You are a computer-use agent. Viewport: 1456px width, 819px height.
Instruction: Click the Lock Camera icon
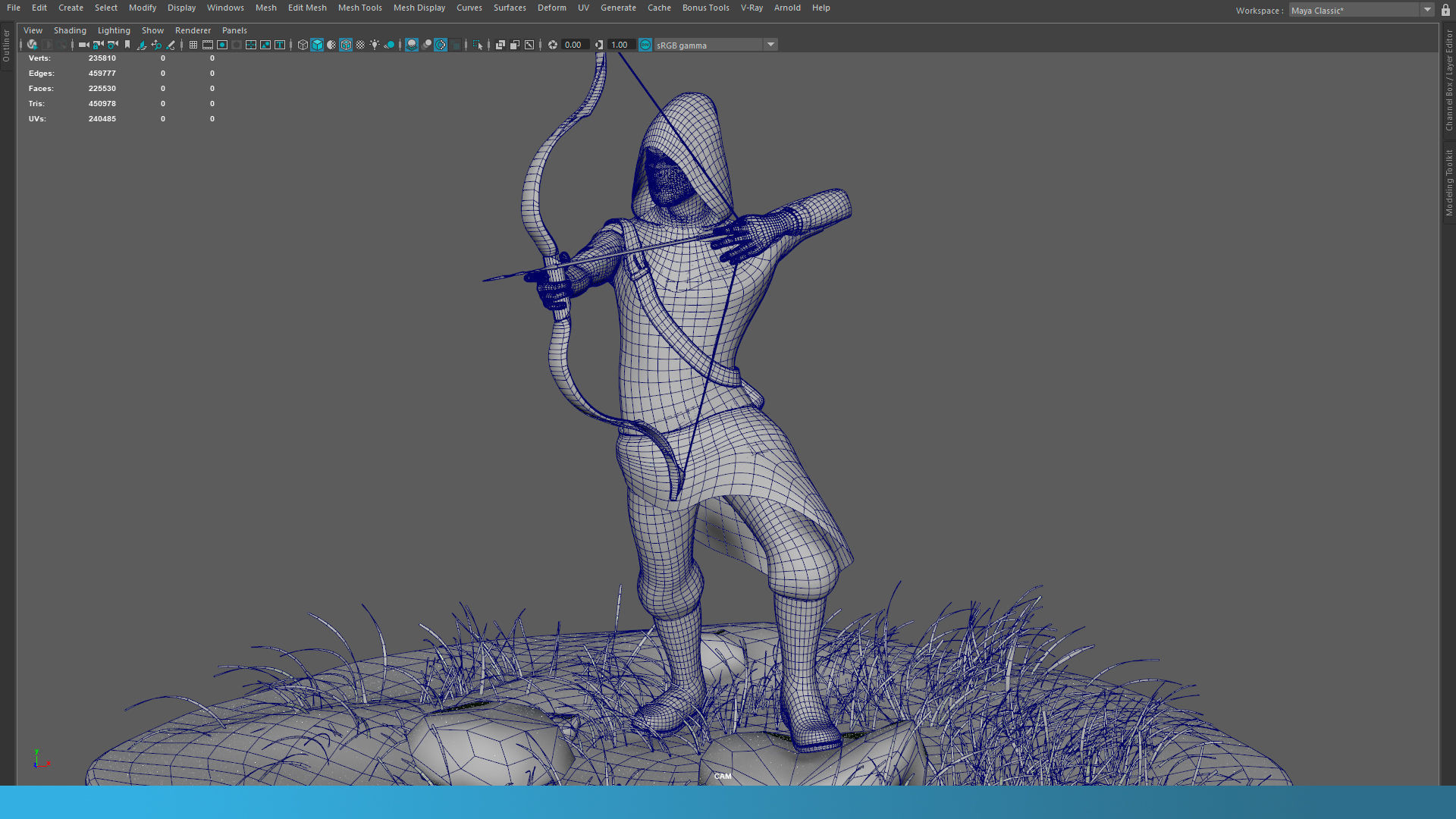click(x=98, y=45)
